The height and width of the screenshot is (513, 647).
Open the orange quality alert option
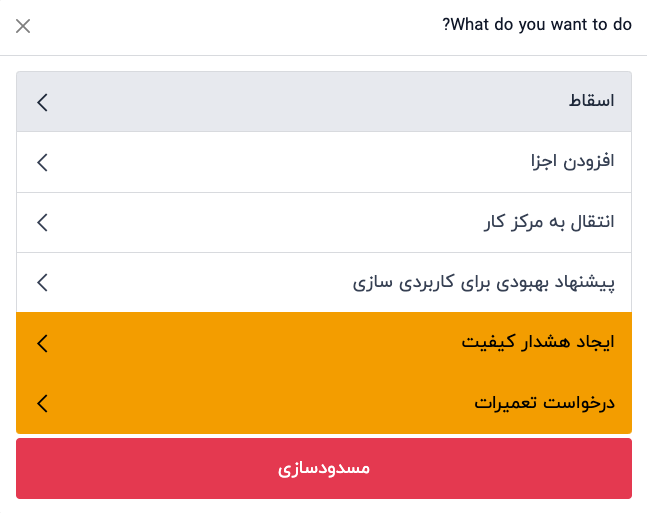[324, 343]
